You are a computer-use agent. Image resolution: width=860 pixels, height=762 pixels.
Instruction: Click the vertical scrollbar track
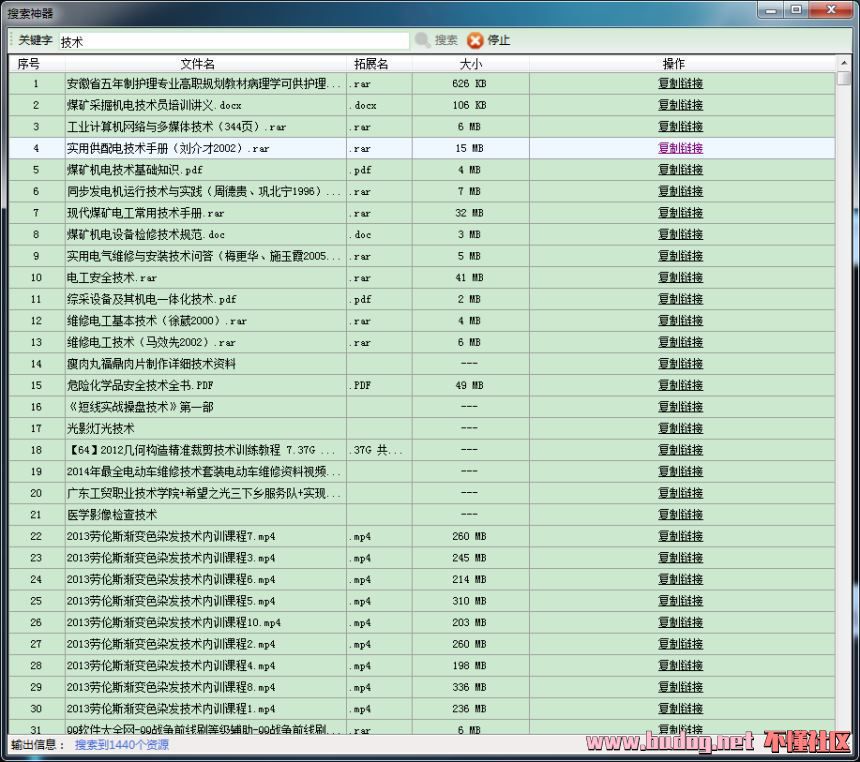pyautogui.click(x=844, y=400)
